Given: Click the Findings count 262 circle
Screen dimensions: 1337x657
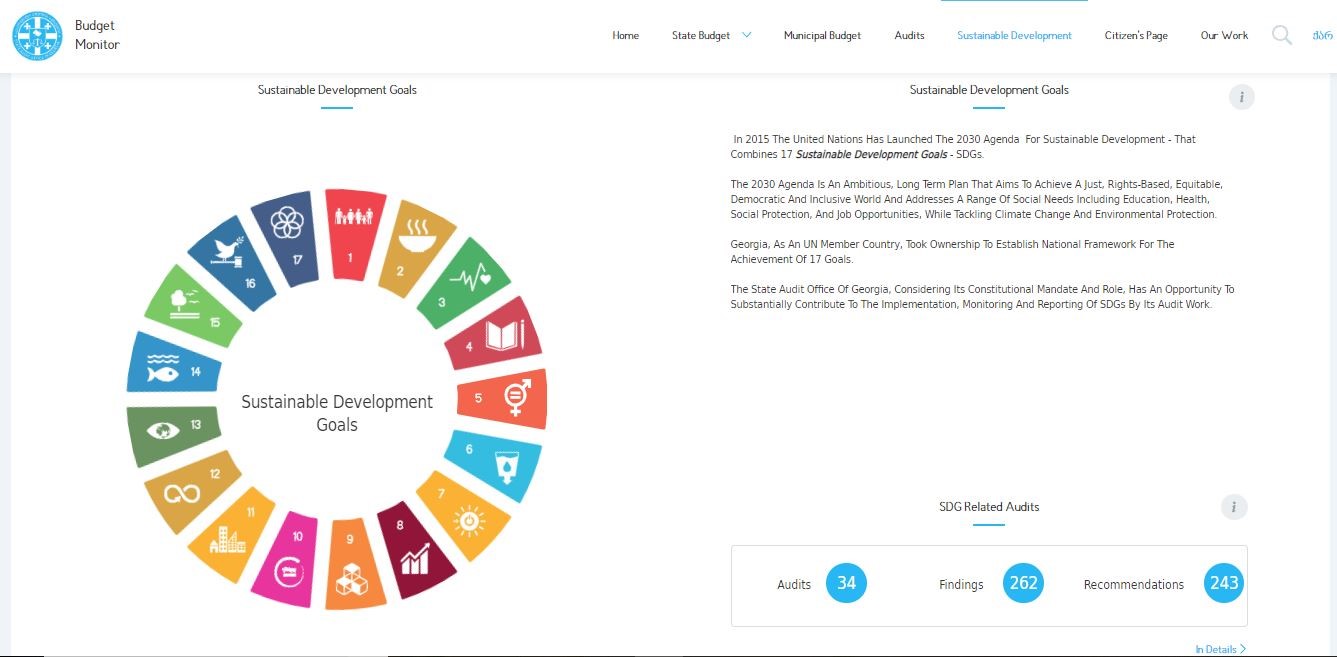Looking at the screenshot, I should [1023, 583].
